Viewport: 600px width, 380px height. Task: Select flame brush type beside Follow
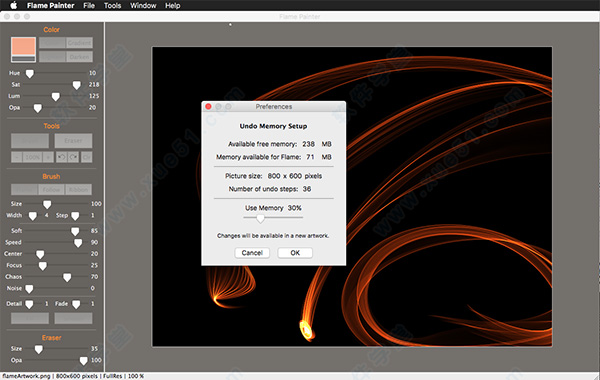point(24,189)
